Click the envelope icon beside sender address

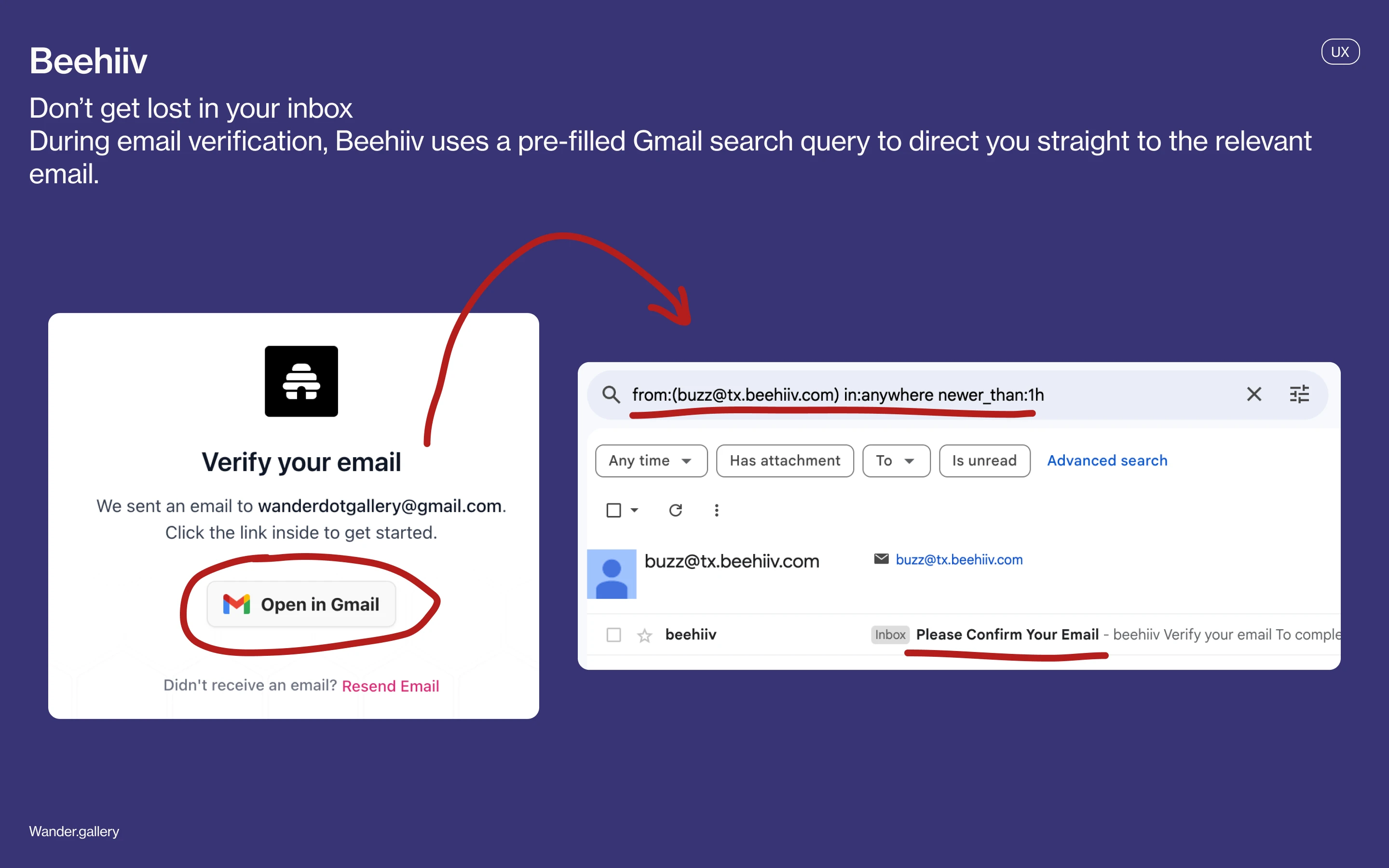881,559
